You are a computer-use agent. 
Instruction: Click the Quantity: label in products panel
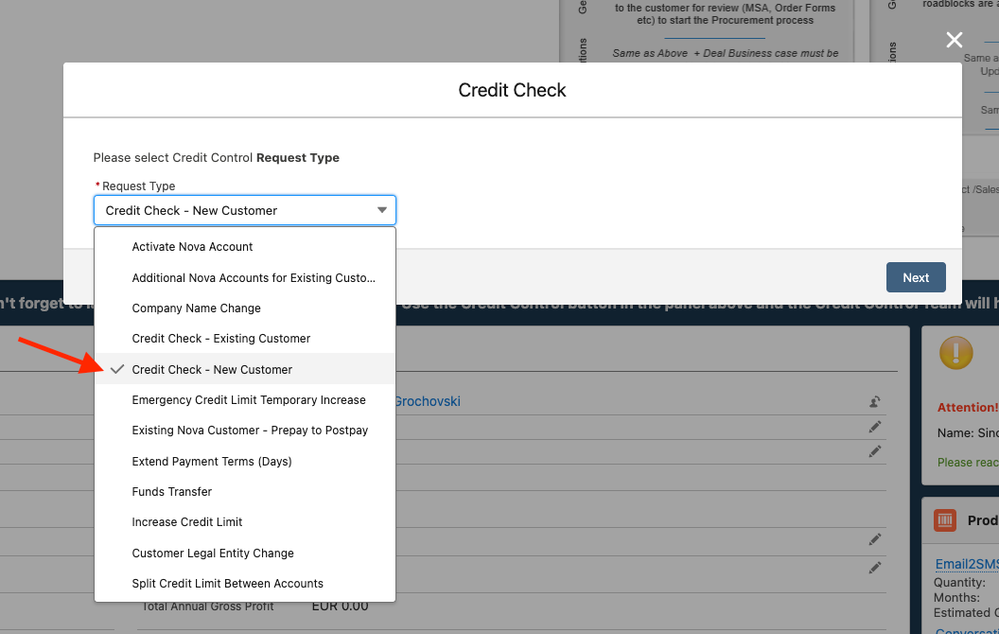959,582
